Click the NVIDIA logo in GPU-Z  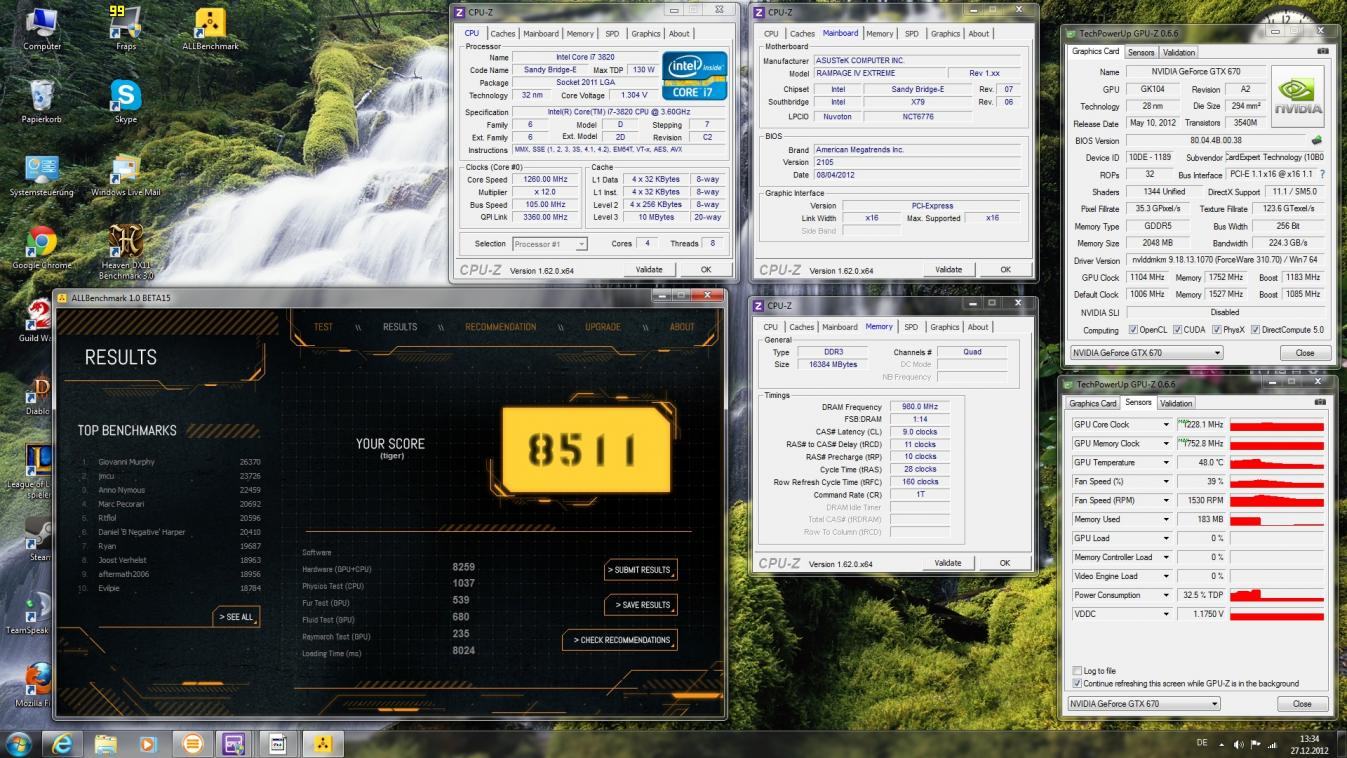[1298, 97]
